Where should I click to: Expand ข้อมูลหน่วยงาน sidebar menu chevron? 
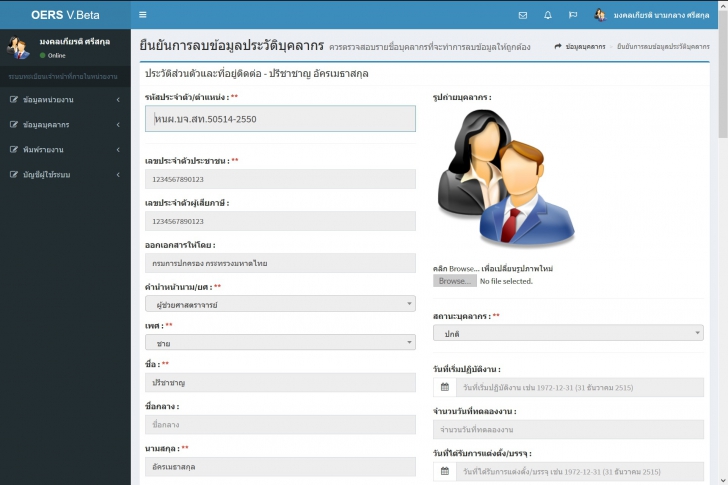tap(118, 99)
